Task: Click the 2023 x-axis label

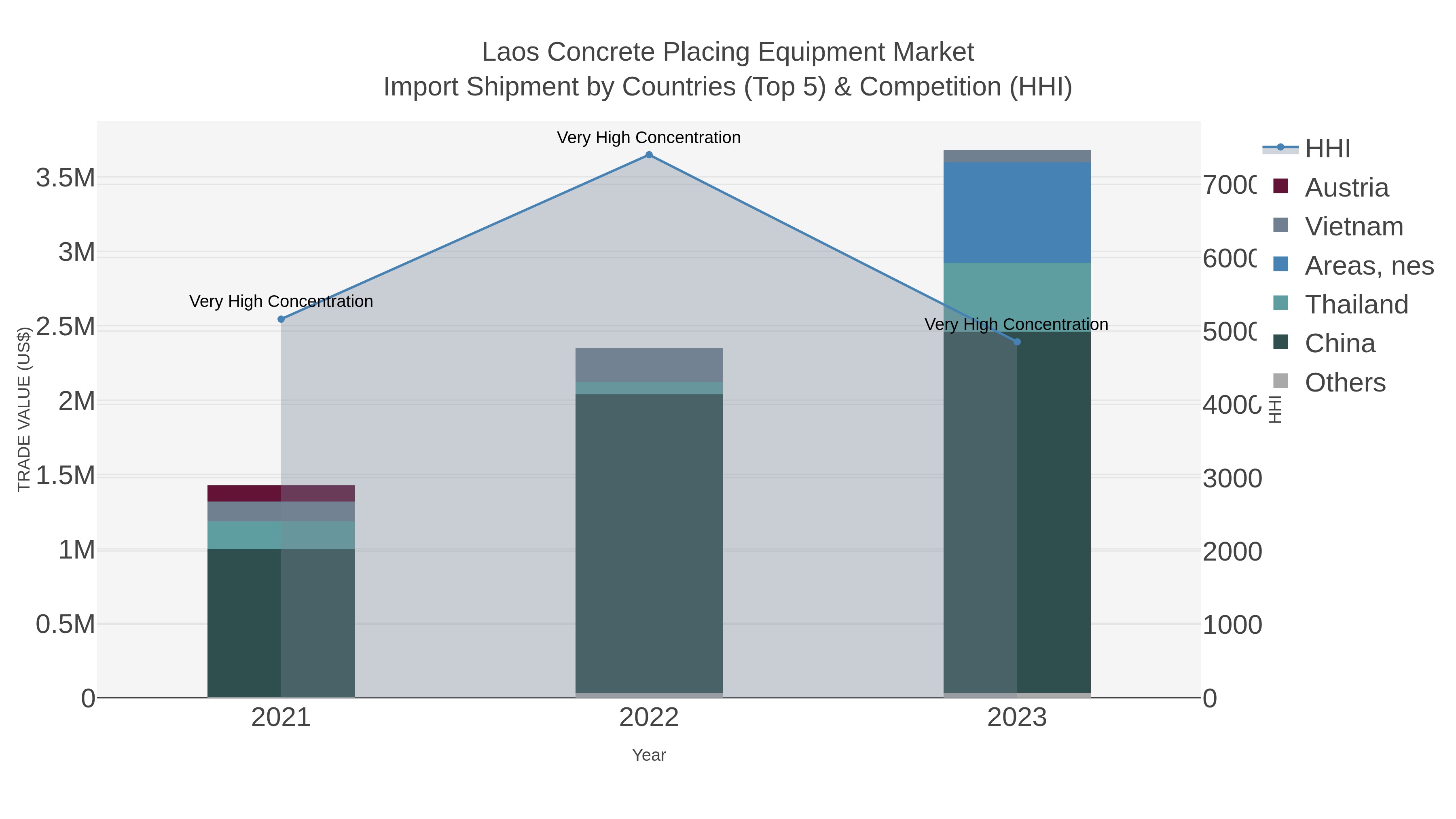Action: coord(1017,718)
